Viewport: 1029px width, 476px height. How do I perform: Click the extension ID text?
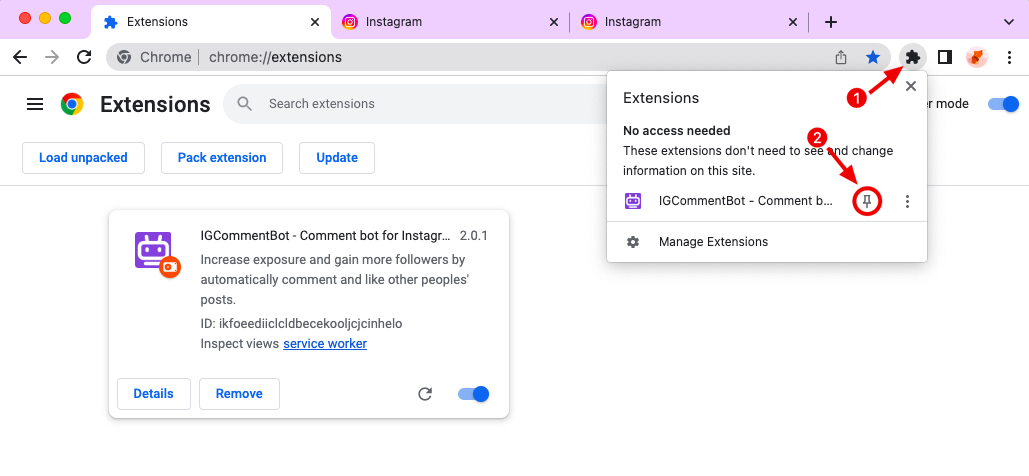tap(301, 323)
